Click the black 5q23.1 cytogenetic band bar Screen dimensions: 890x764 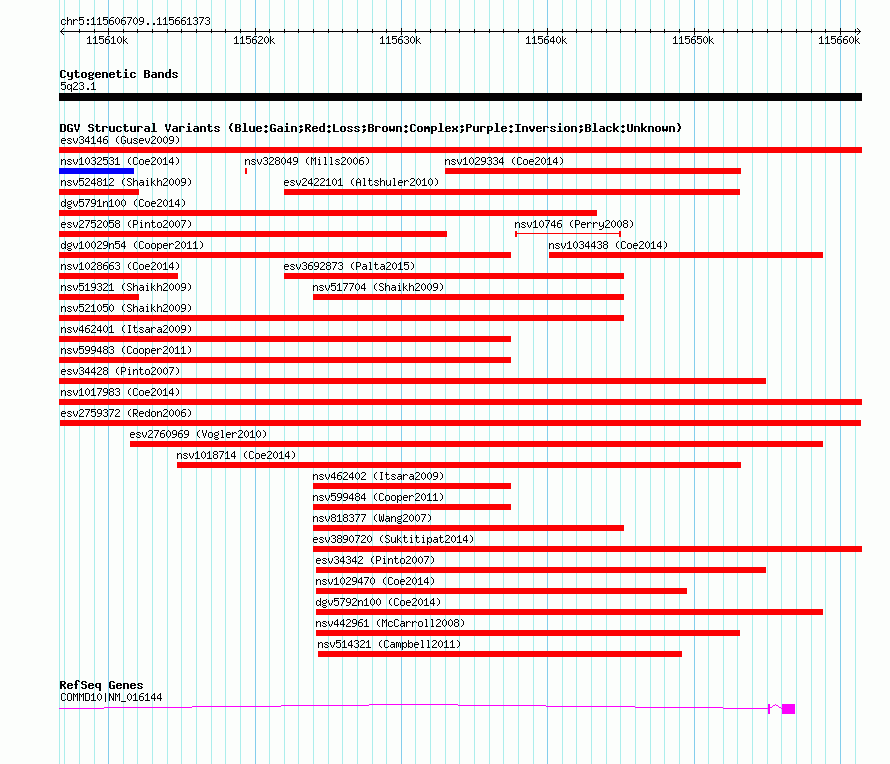pyautogui.click(x=460, y=97)
